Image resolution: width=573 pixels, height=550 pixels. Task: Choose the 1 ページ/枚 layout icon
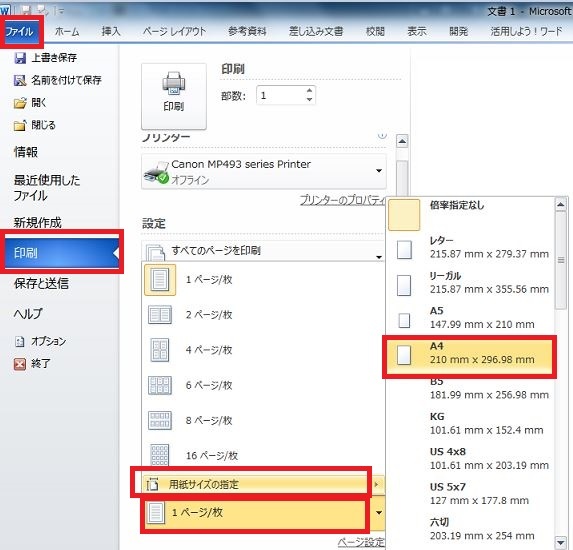[160, 280]
